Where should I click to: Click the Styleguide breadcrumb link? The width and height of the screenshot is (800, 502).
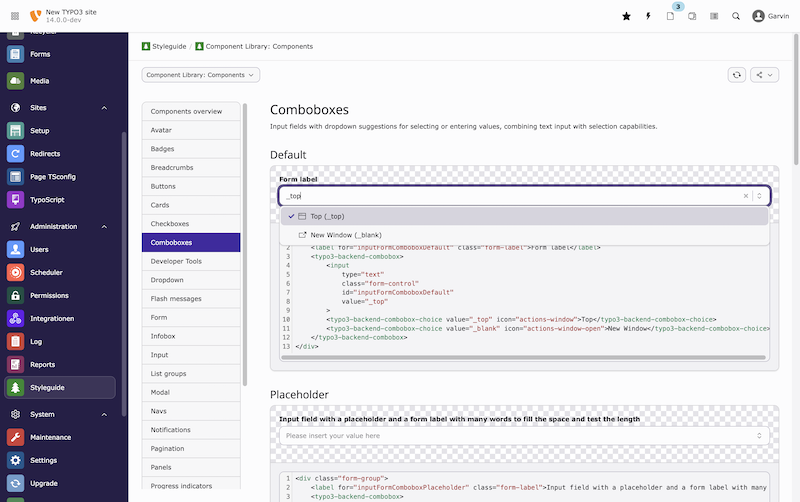pyautogui.click(x=165, y=46)
